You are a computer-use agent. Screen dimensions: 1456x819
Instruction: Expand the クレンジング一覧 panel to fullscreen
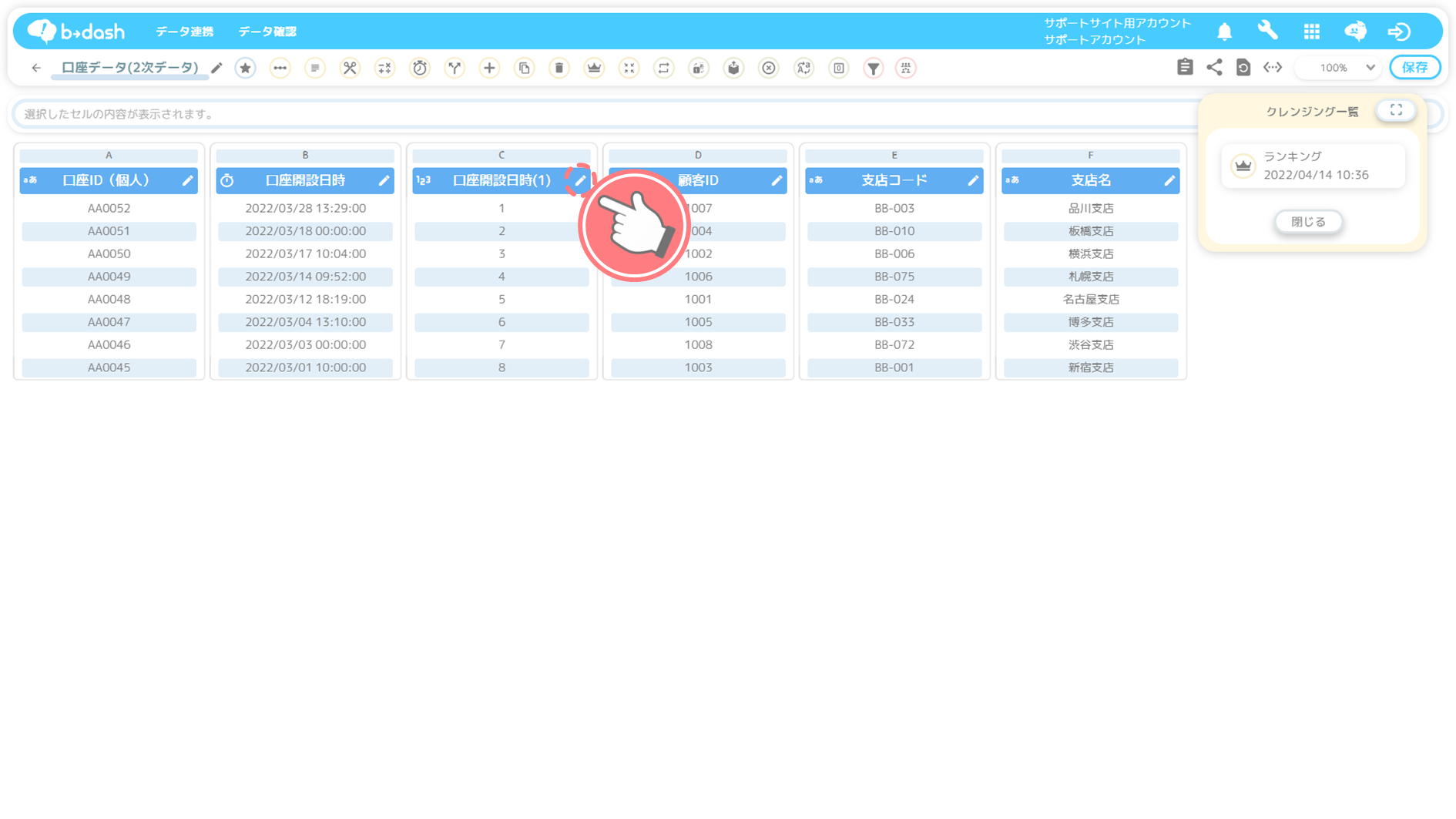(1396, 110)
